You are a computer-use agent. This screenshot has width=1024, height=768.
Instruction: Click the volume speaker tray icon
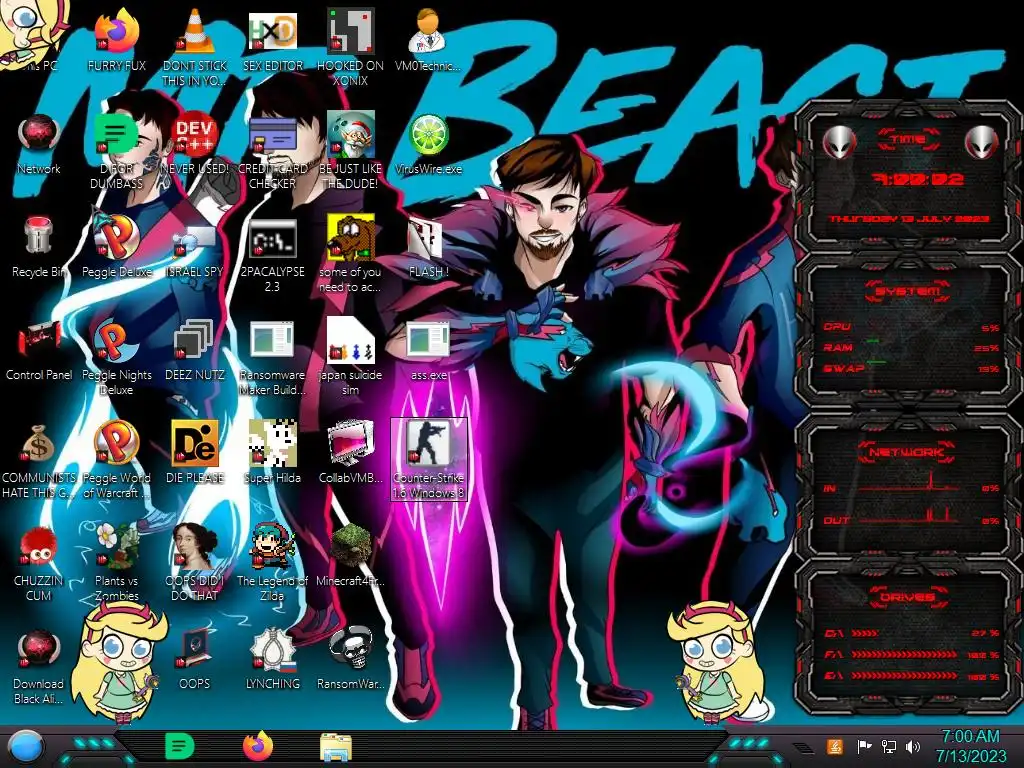(913, 746)
